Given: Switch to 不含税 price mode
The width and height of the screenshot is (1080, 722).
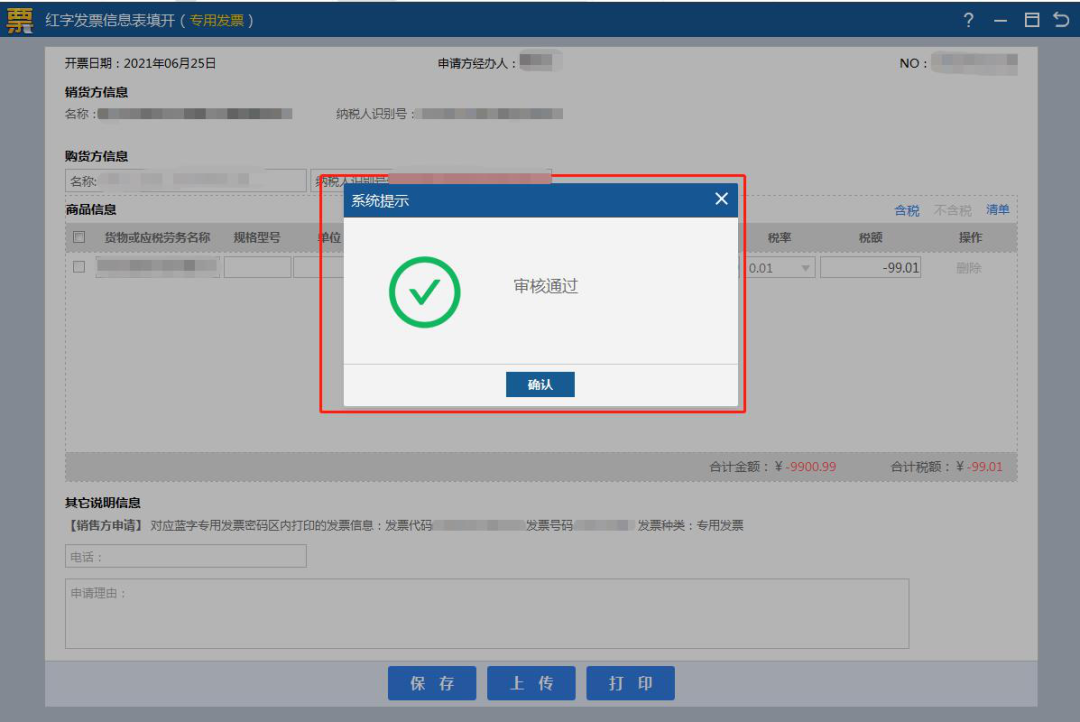Looking at the screenshot, I should pos(952,210).
